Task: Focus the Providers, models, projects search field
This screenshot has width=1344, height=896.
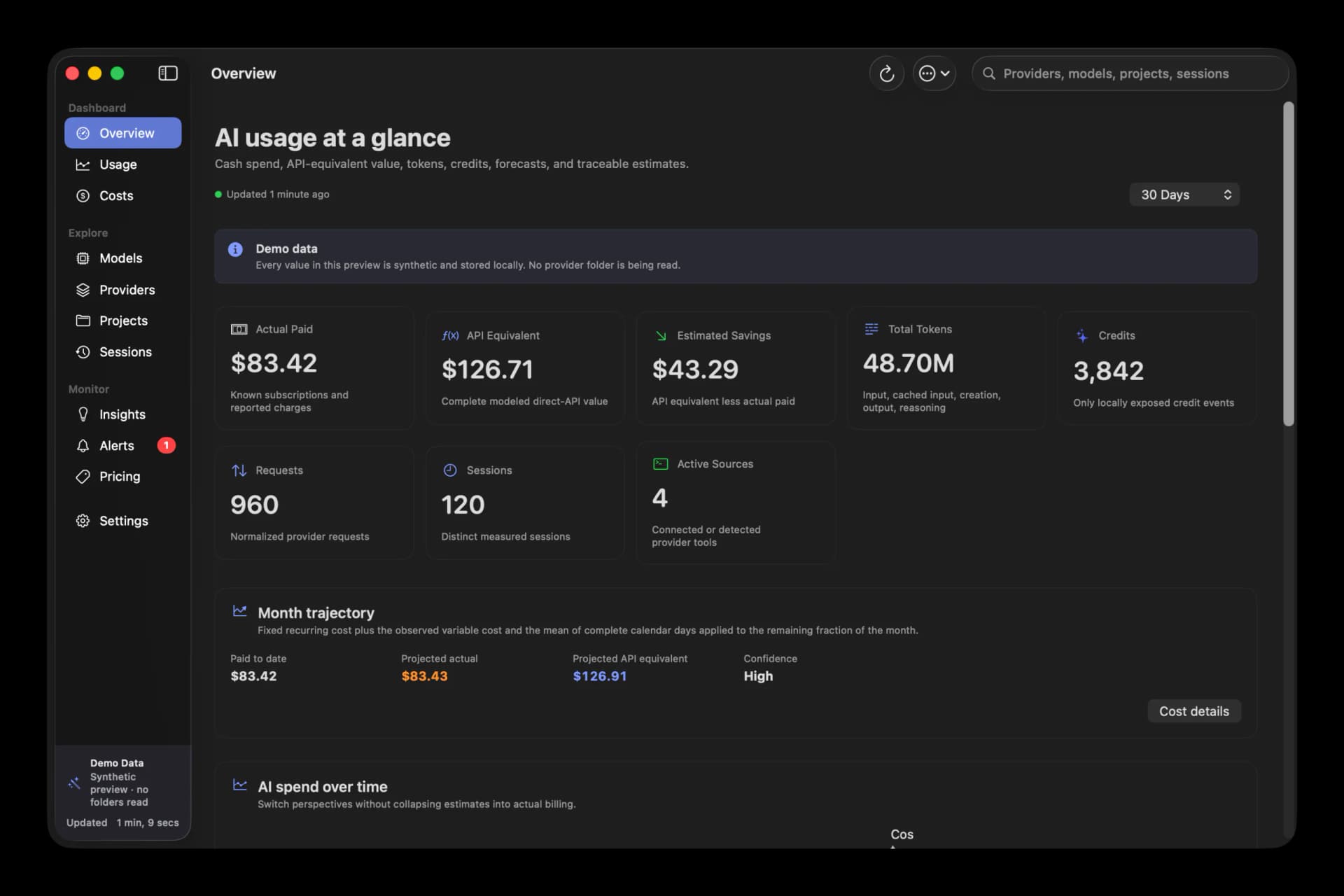Action: [1130, 73]
